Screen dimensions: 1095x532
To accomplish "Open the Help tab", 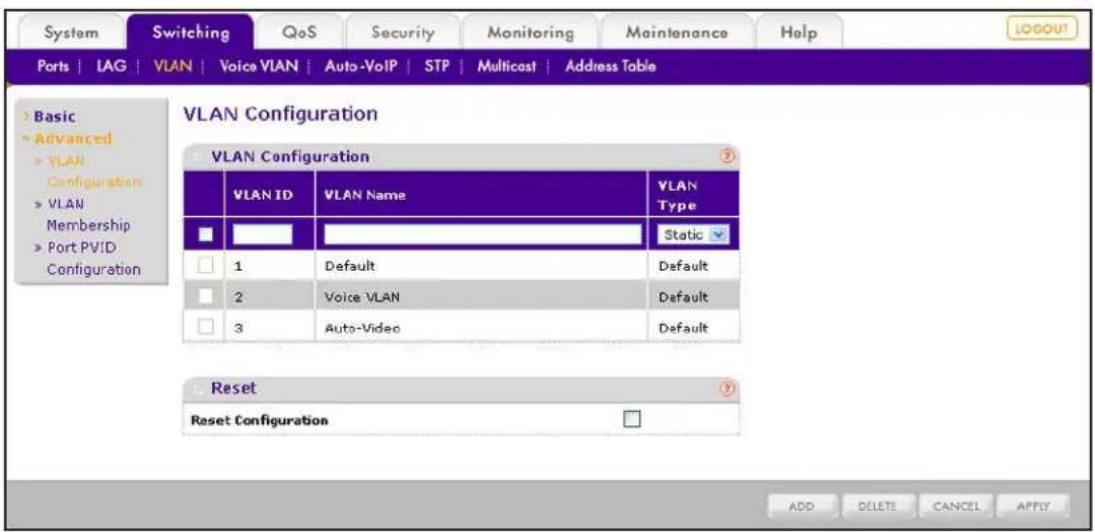I will 798,33.
